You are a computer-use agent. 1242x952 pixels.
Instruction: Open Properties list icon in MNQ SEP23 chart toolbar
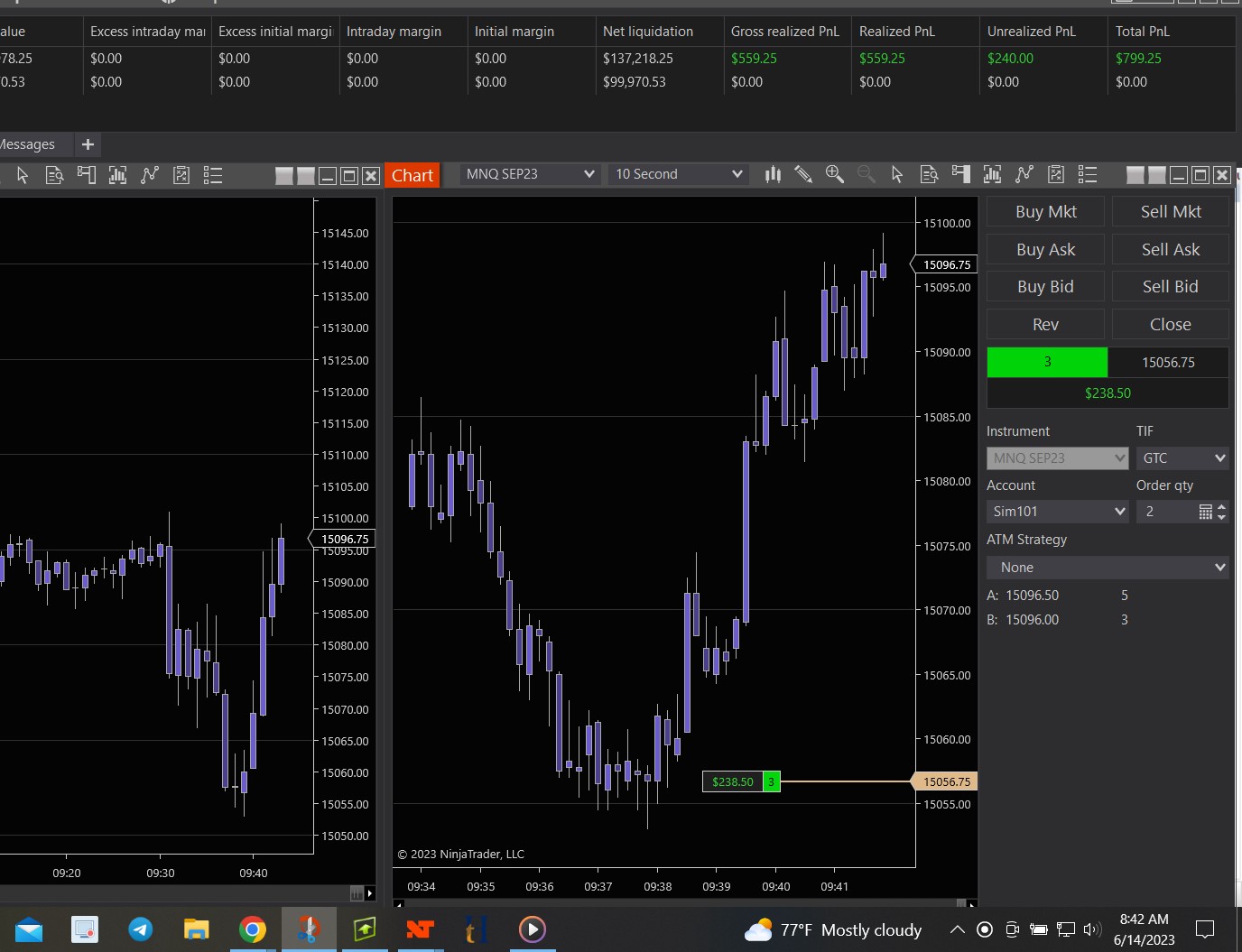[x=1088, y=175]
